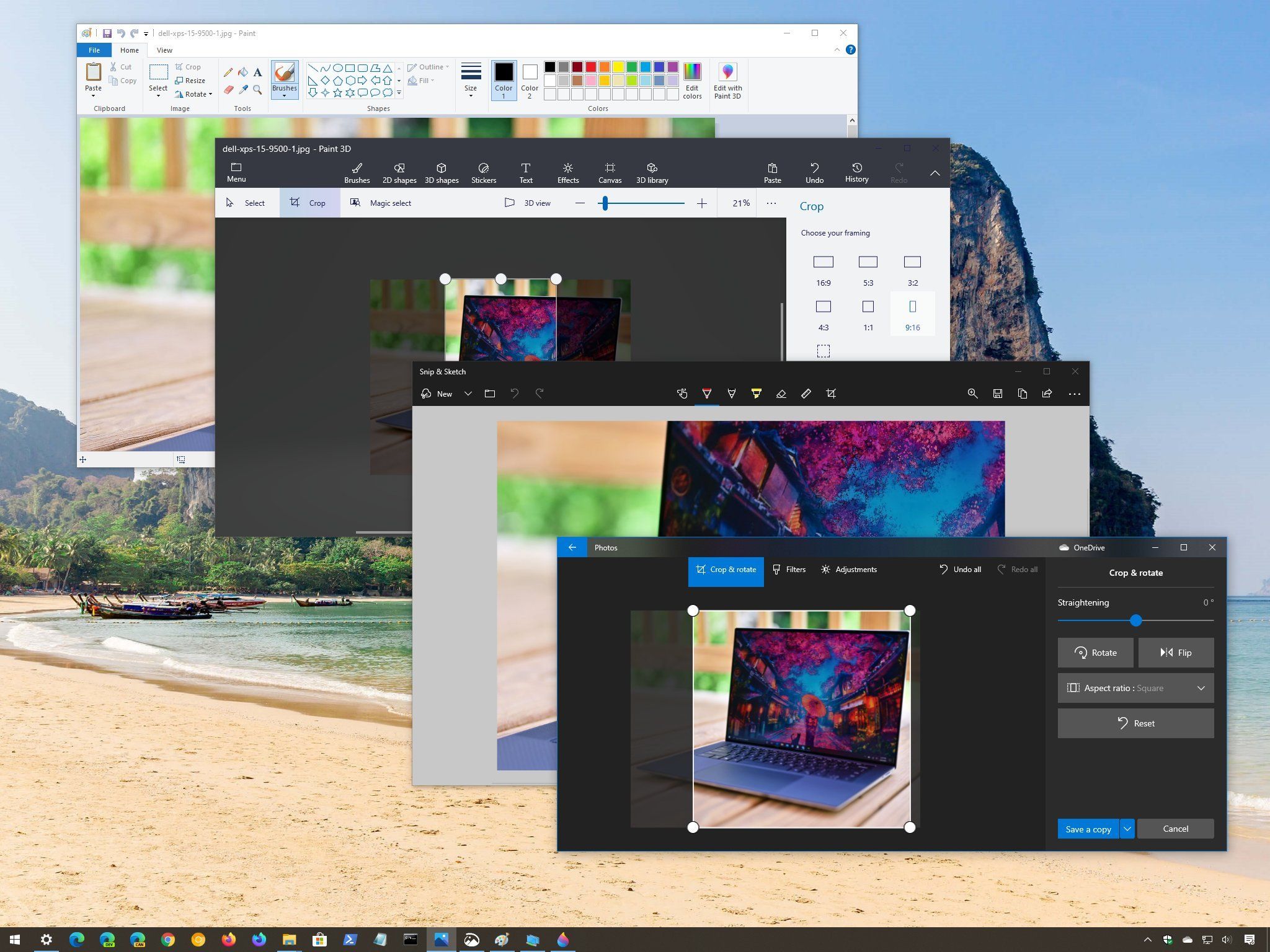Click the zoom slider in Paint 3D
This screenshot has height=952, width=1270.
[x=641, y=203]
